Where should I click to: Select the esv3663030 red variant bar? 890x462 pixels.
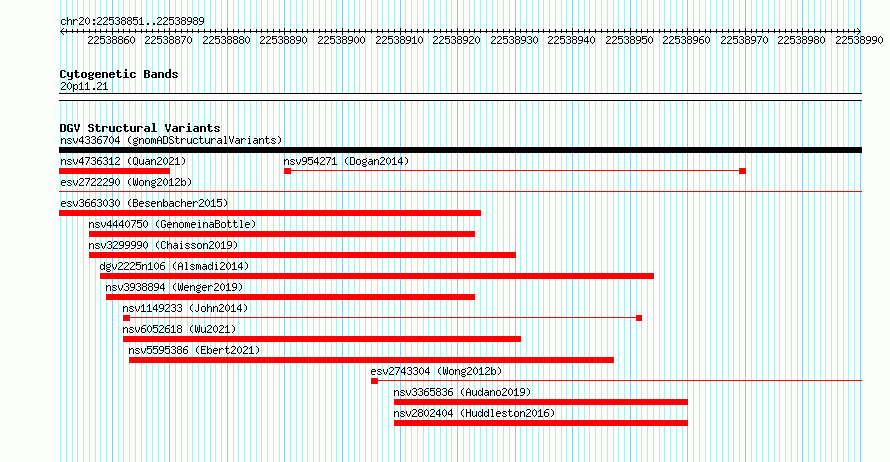[x=270, y=213]
